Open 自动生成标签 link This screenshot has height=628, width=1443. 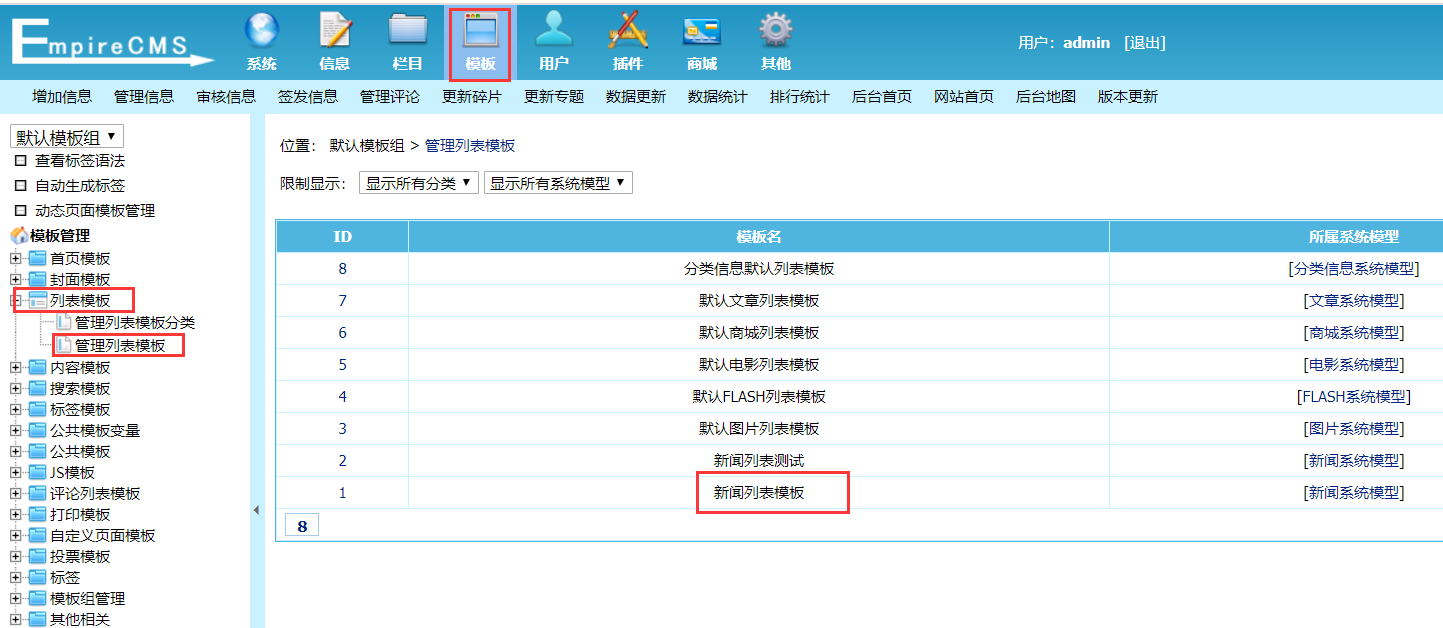pyautogui.click(x=80, y=185)
